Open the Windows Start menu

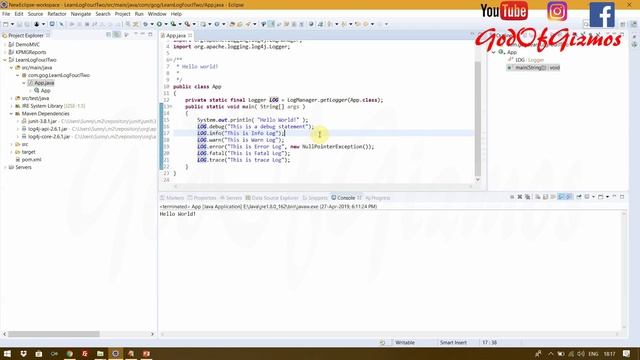[x=7, y=354]
